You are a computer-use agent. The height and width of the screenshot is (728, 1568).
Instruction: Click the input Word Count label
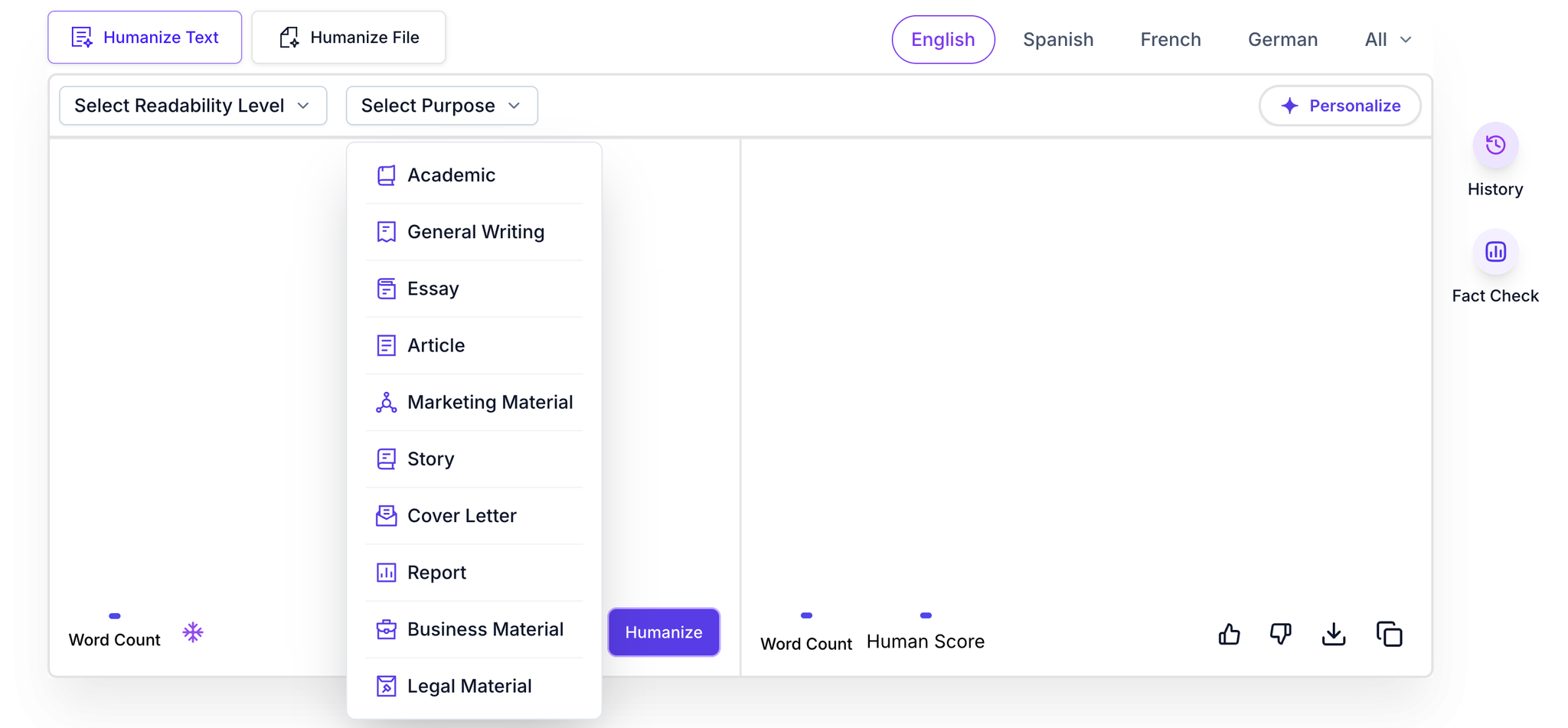(x=114, y=640)
